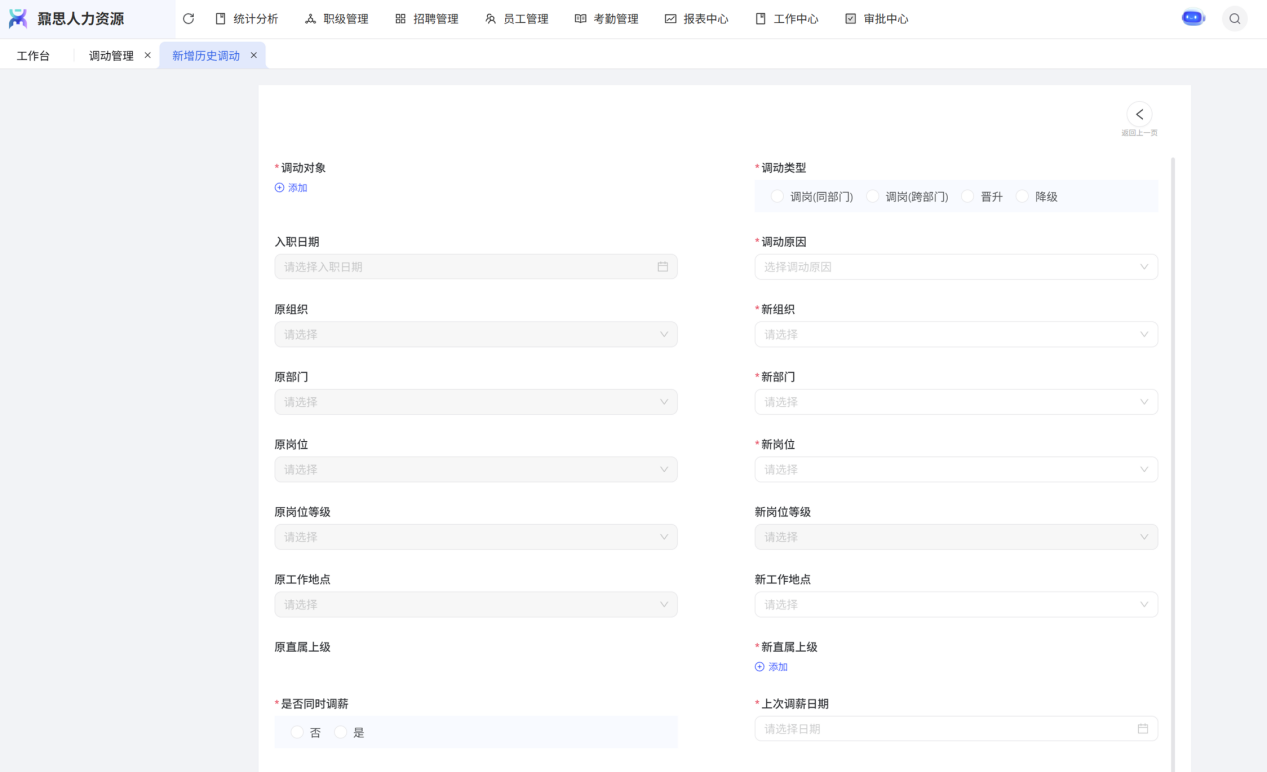Go to 考勤管理 menu
Screen dimensions: 1267x772
coord(606,19)
